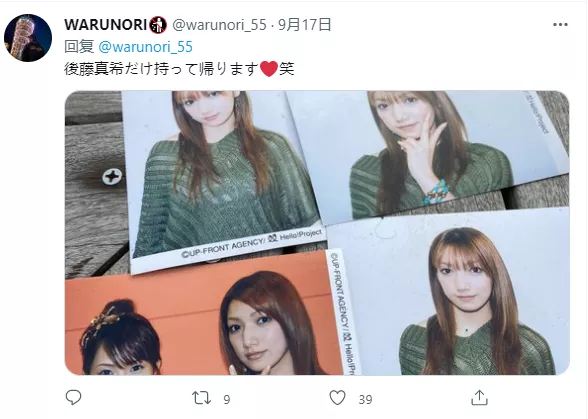
Task: Click the 回复 reply label
Action: (79, 47)
